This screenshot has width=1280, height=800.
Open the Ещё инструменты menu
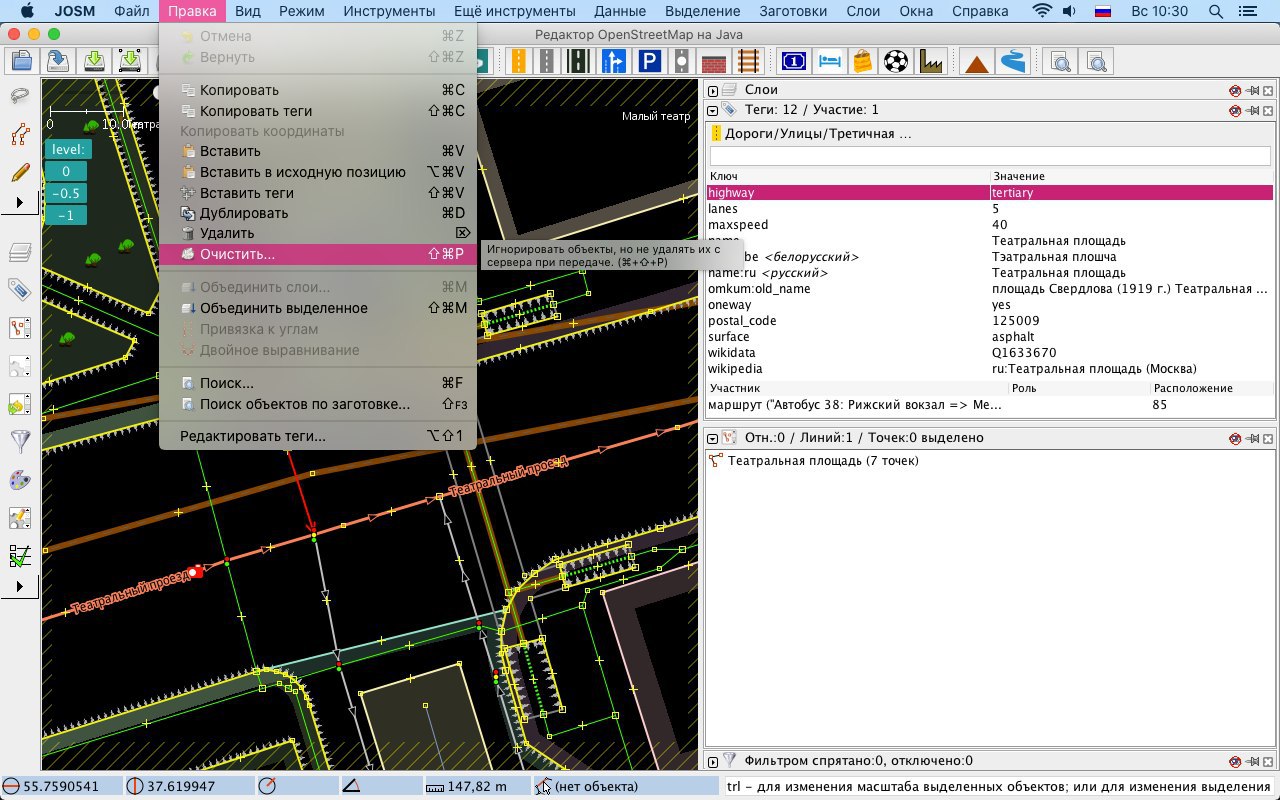click(514, 11)
